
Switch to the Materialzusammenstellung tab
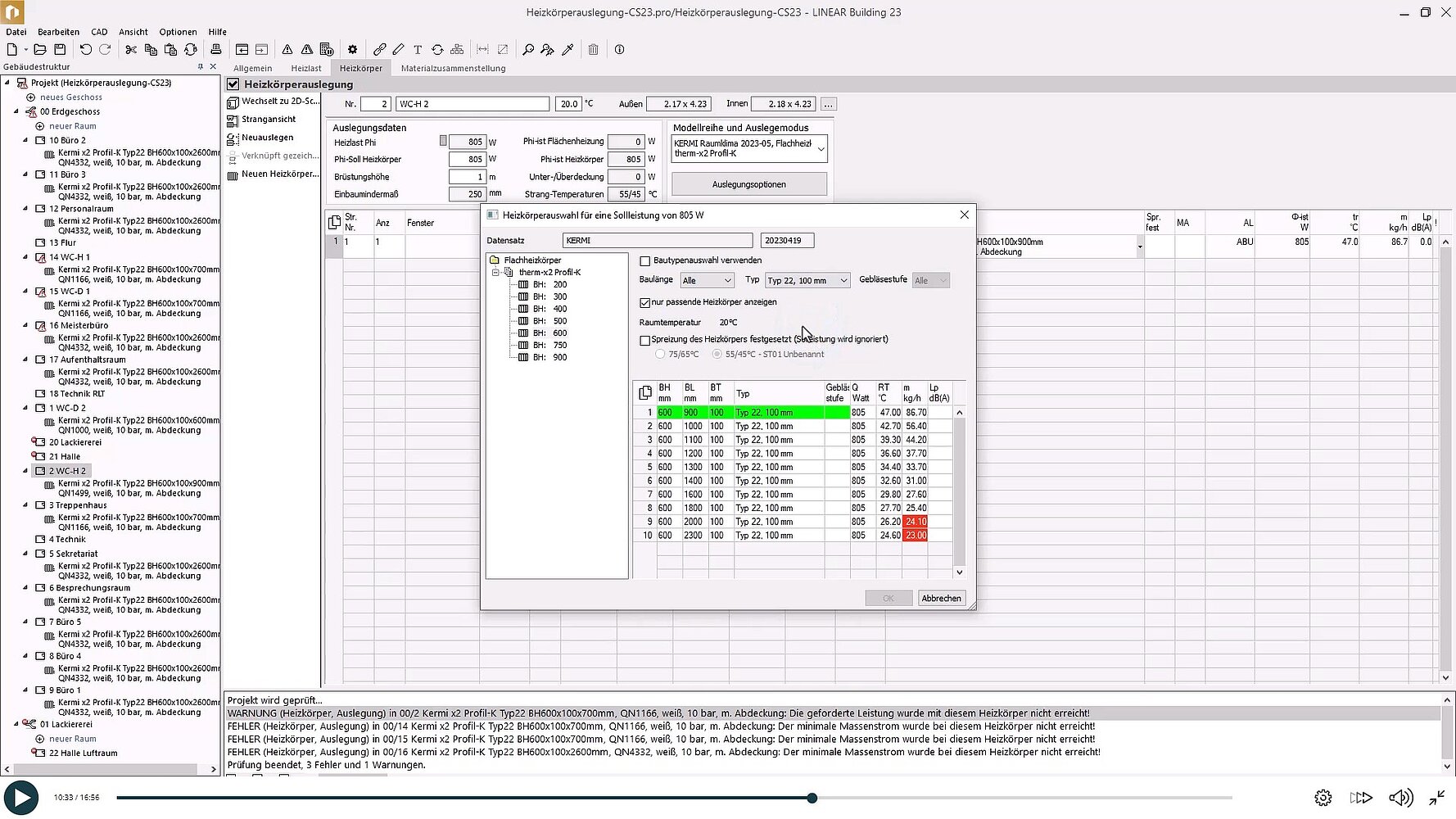453,69
